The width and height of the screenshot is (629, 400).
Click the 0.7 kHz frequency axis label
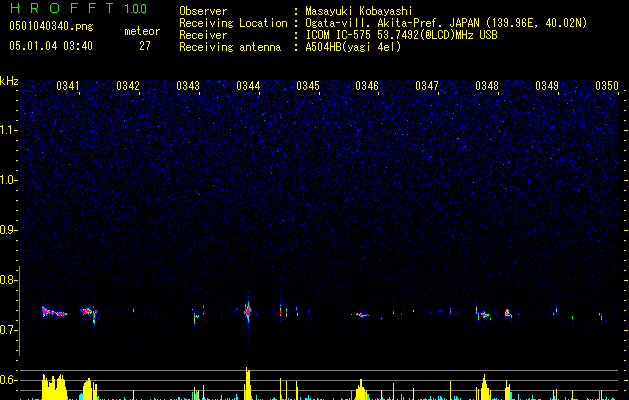tap(8, 330)
